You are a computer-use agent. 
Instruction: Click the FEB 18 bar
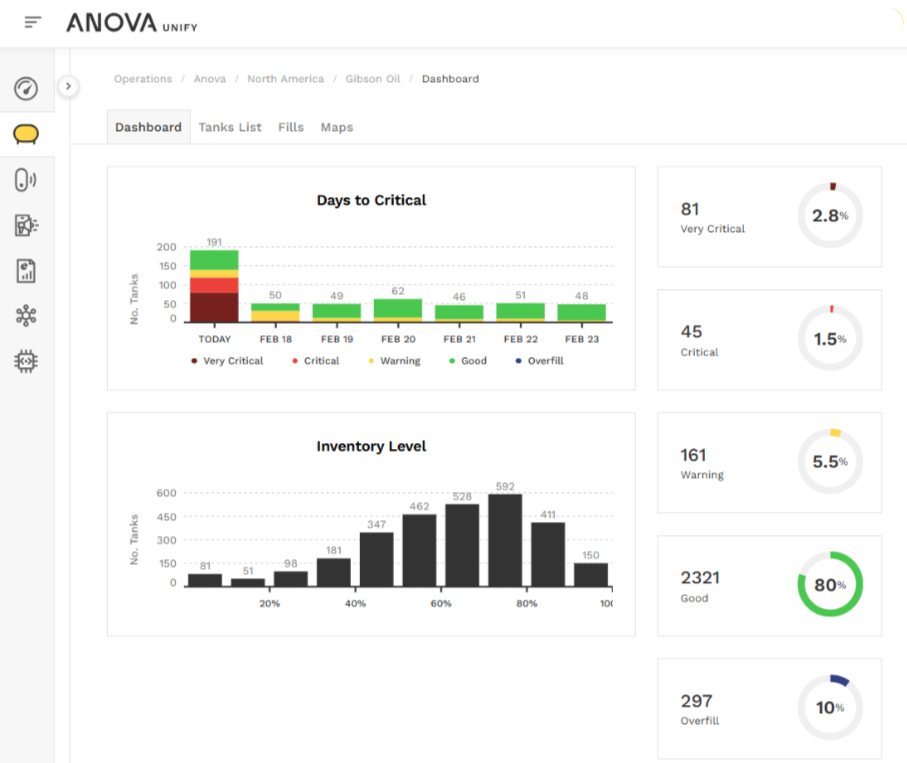[275, 312]
